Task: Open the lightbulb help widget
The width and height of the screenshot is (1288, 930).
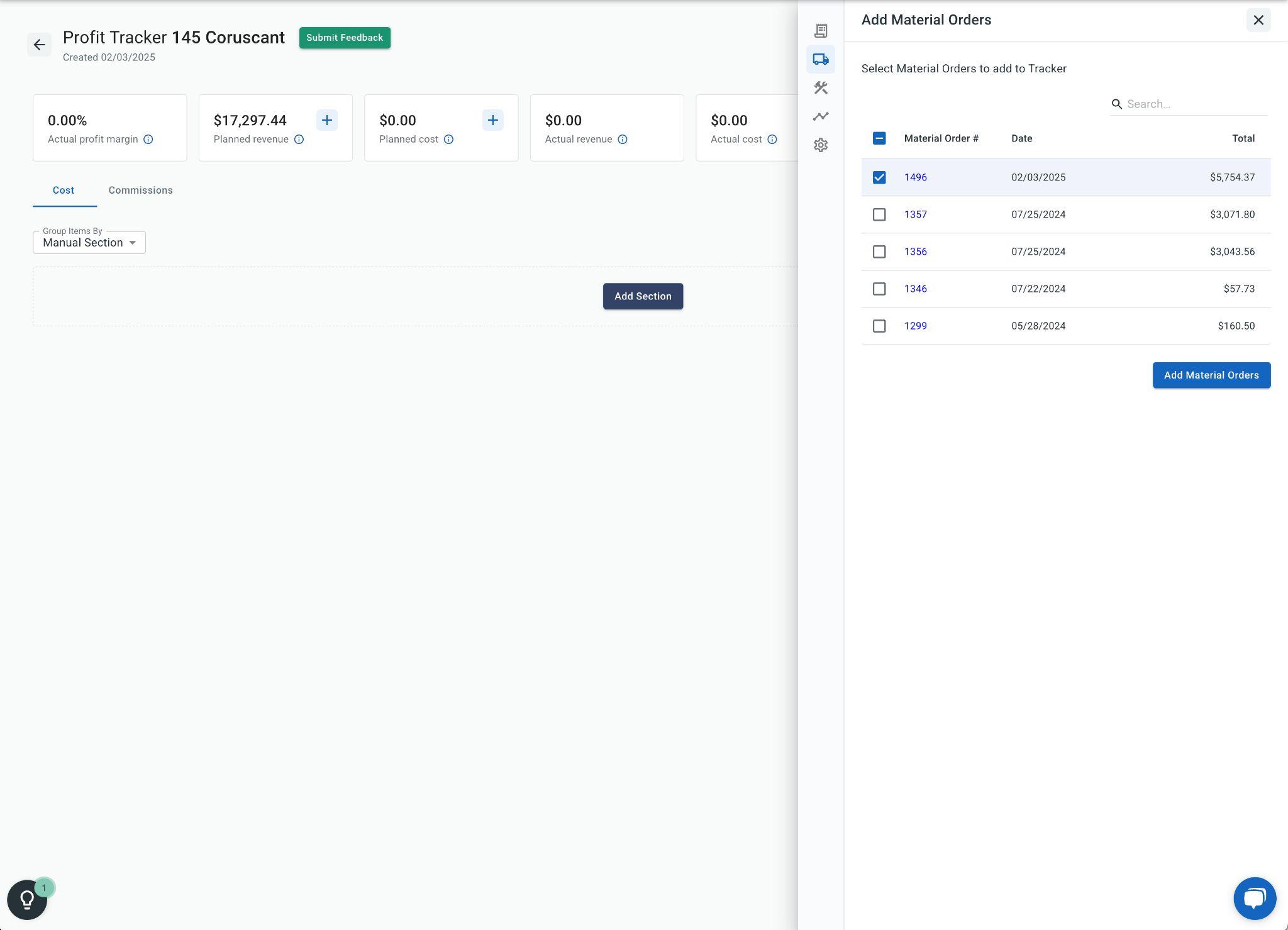Action: [x=27, y=899]
